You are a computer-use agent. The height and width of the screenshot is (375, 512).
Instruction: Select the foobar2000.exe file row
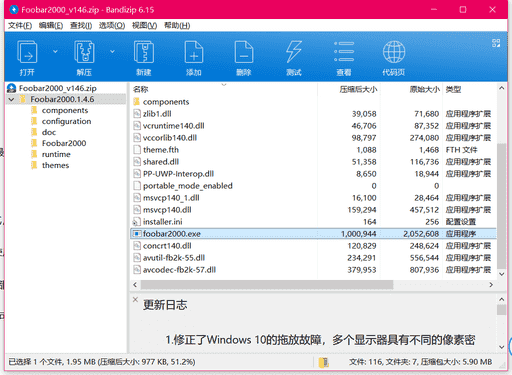point(313,234)
